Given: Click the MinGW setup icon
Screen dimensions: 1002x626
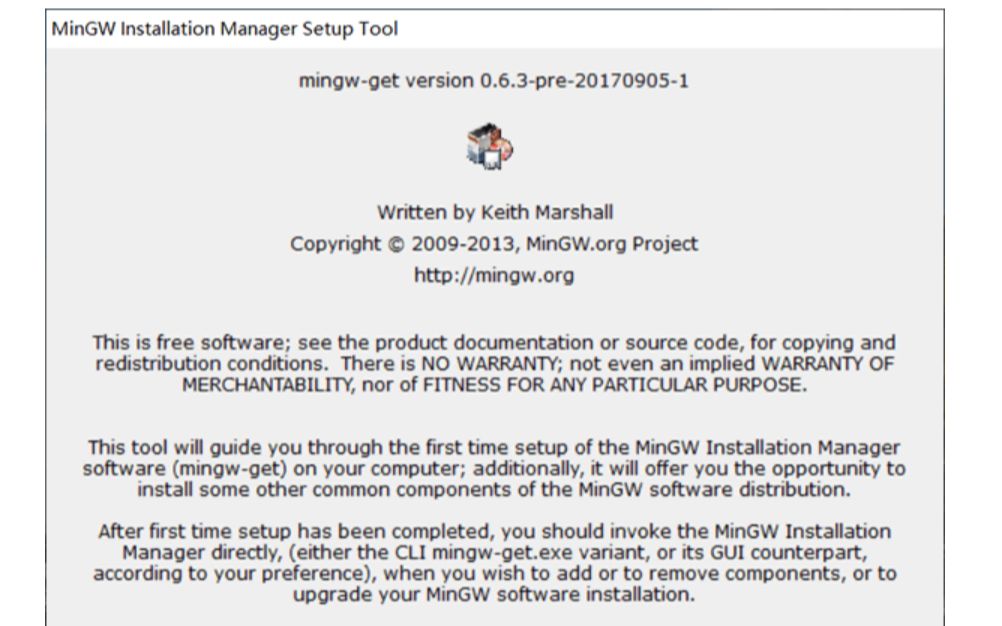Looking at the screenshot, I should coord(491,147).
